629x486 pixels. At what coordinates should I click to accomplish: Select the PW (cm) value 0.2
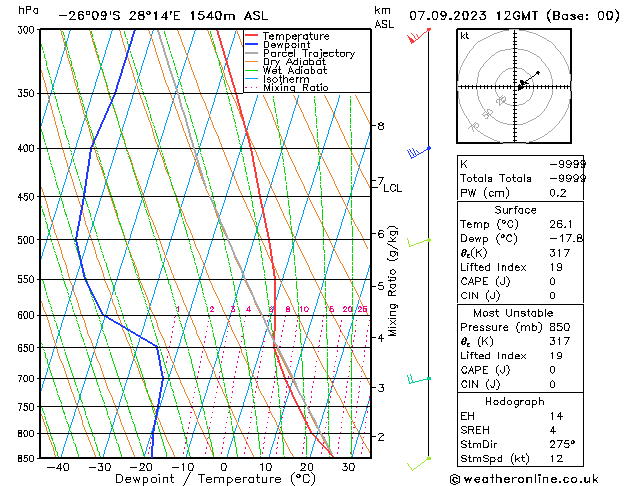[x=558, y=193]
